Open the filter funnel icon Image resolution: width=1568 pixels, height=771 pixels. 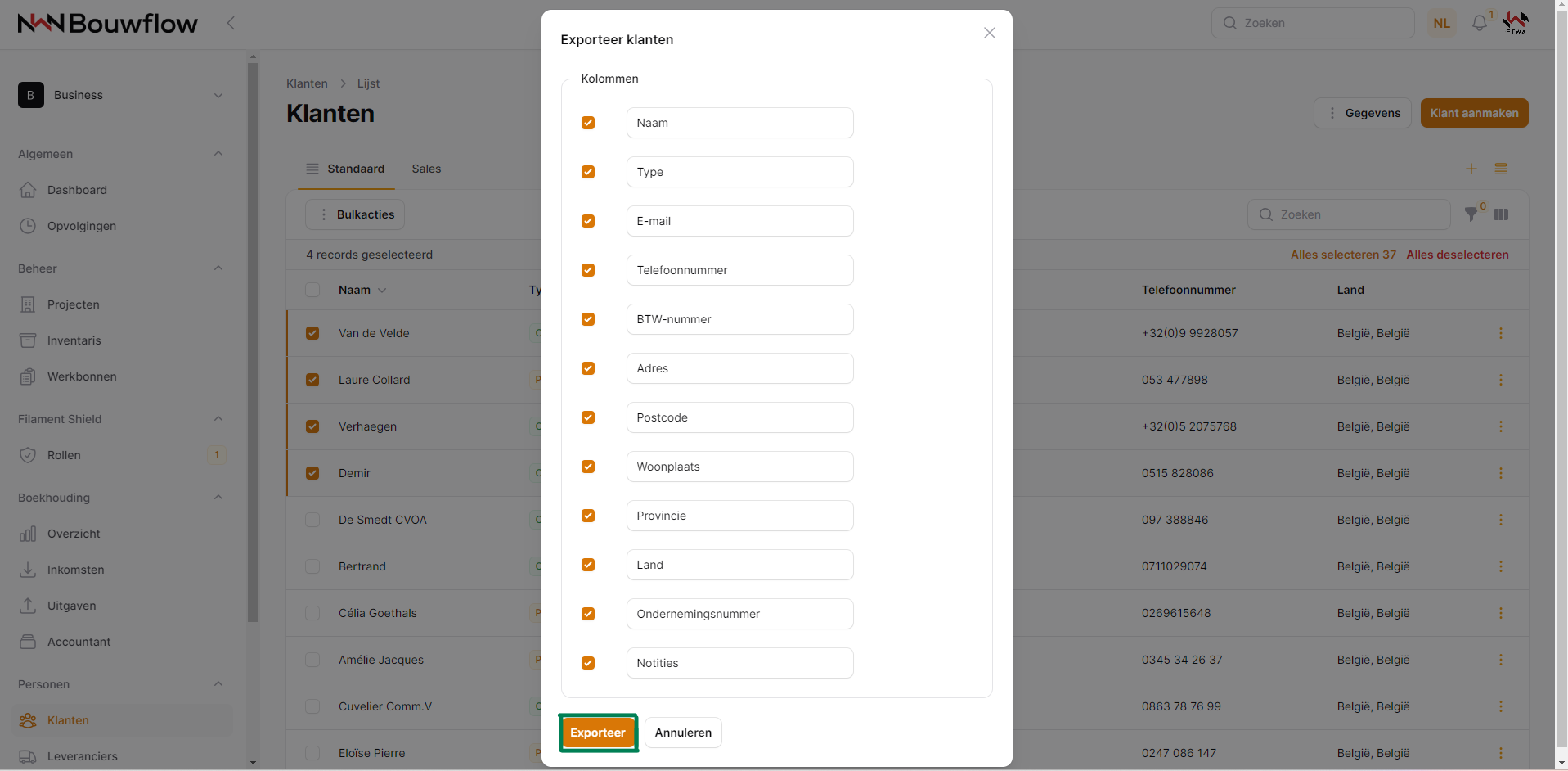click(1471, 214)
